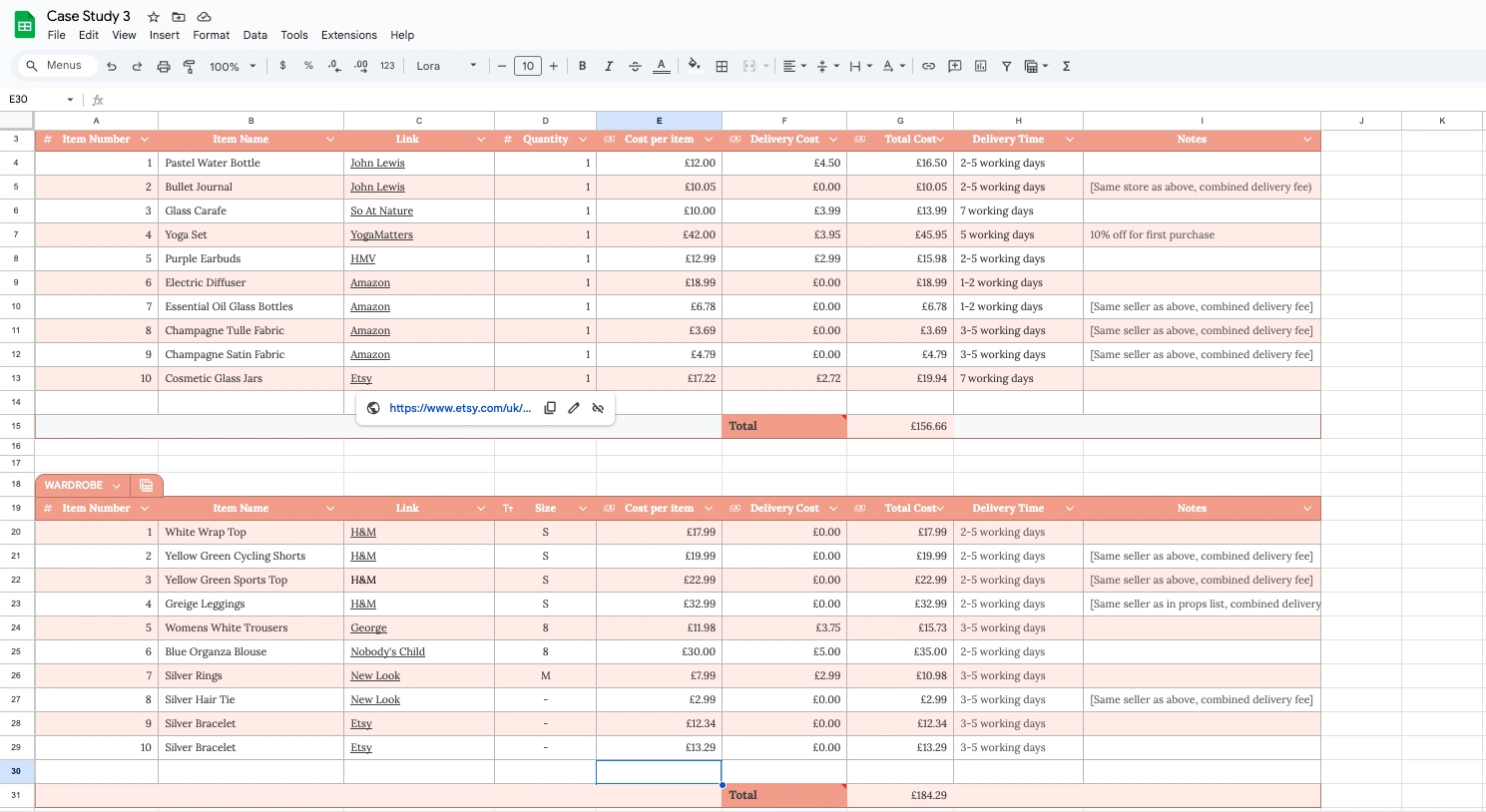The image size is (1486, 812).
Task: Redo the last action
Action: click(137, 66)
